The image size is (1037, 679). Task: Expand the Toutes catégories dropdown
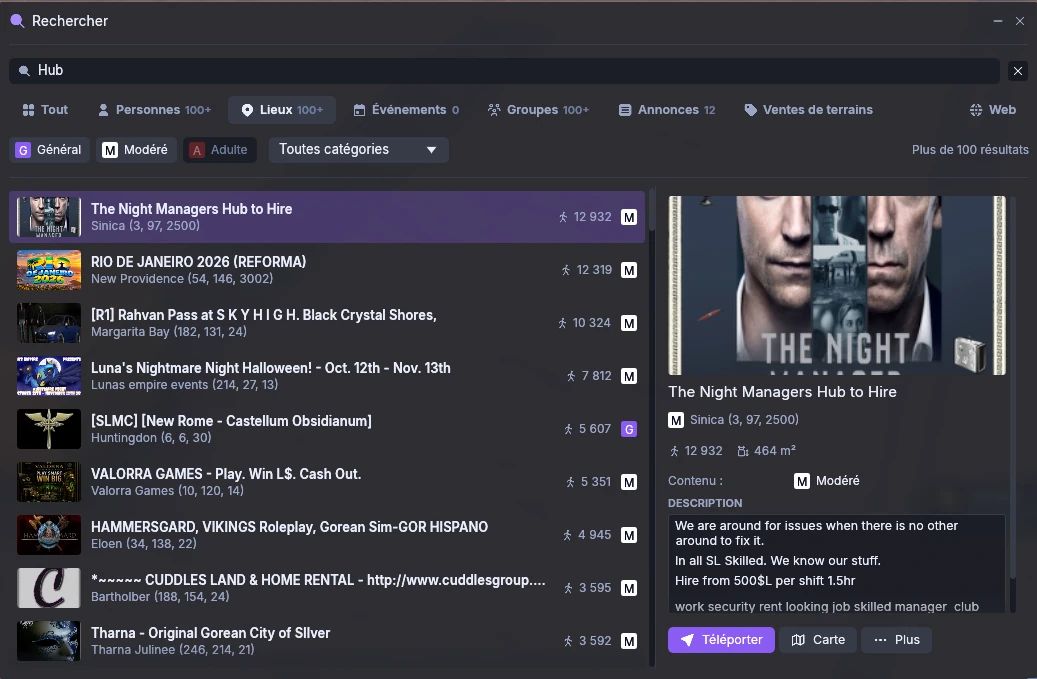point(358,149)
